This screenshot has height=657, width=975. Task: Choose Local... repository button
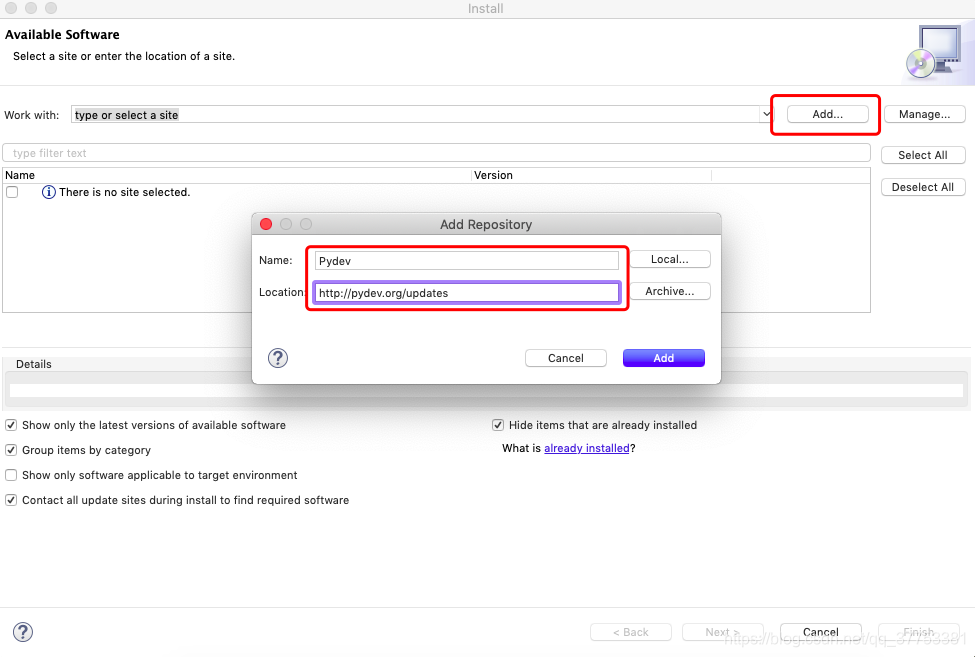tap(670, 259)
